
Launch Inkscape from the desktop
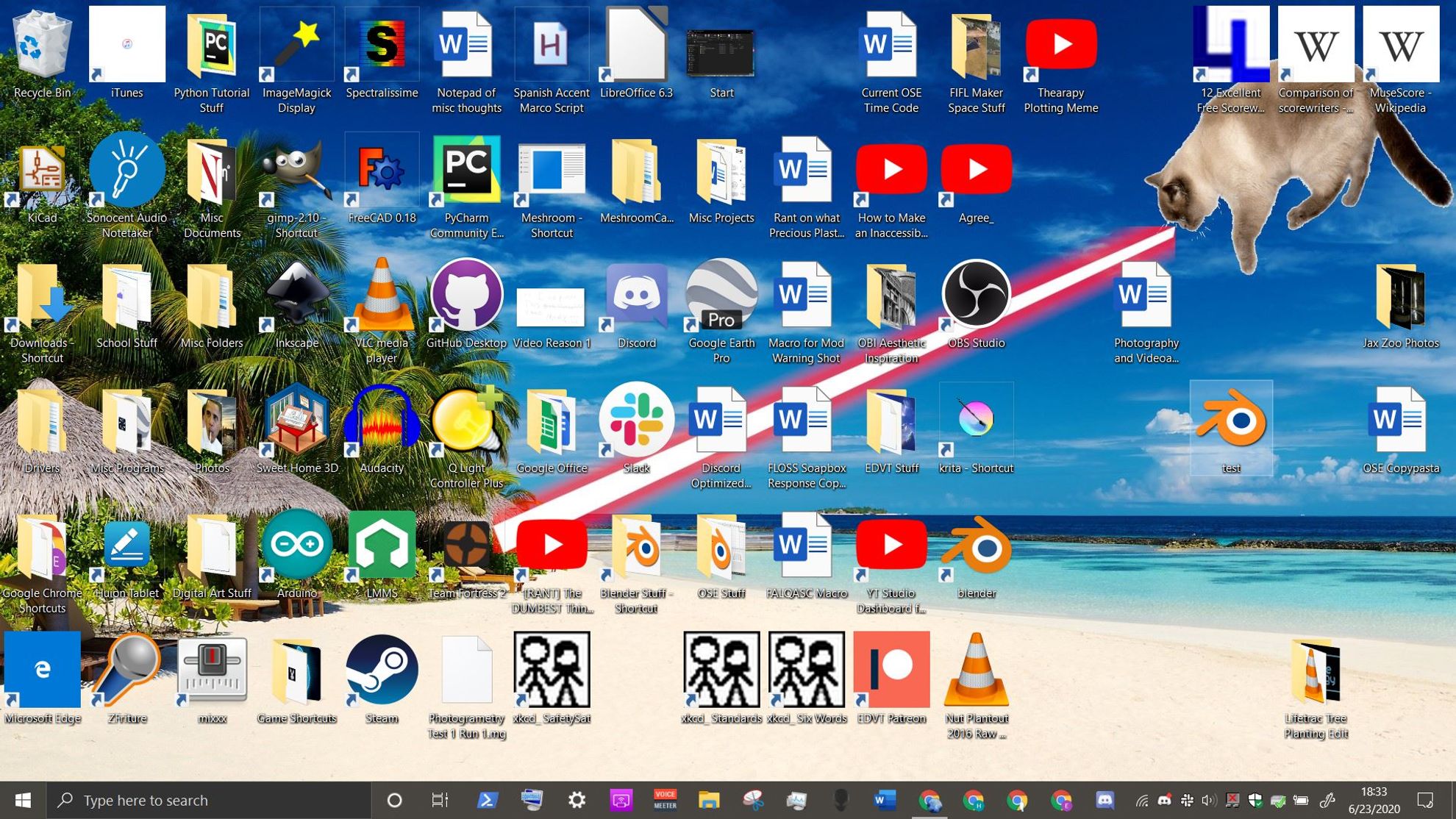pyautogui.click(x=297, y=296)
